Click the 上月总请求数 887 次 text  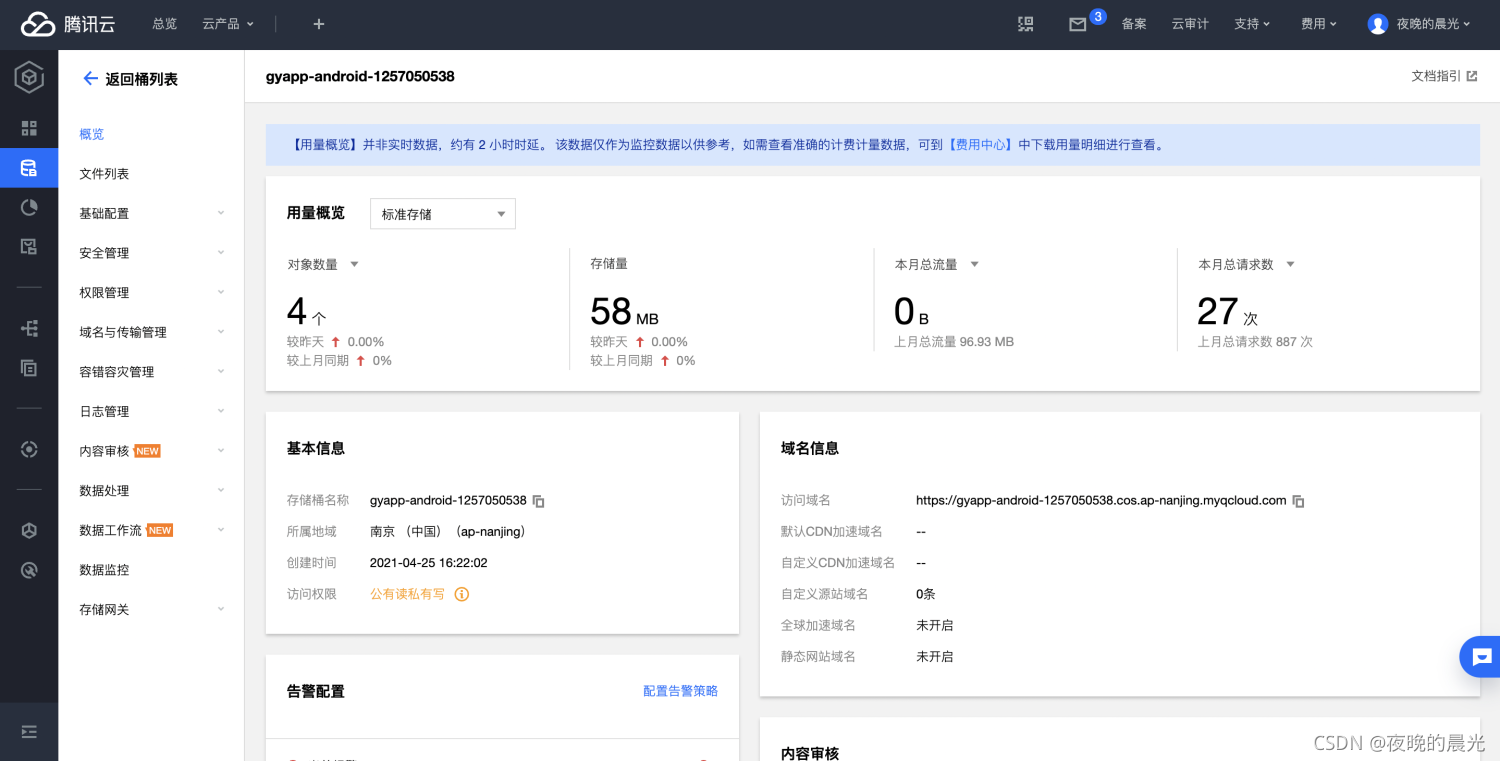coord(1255,342)
